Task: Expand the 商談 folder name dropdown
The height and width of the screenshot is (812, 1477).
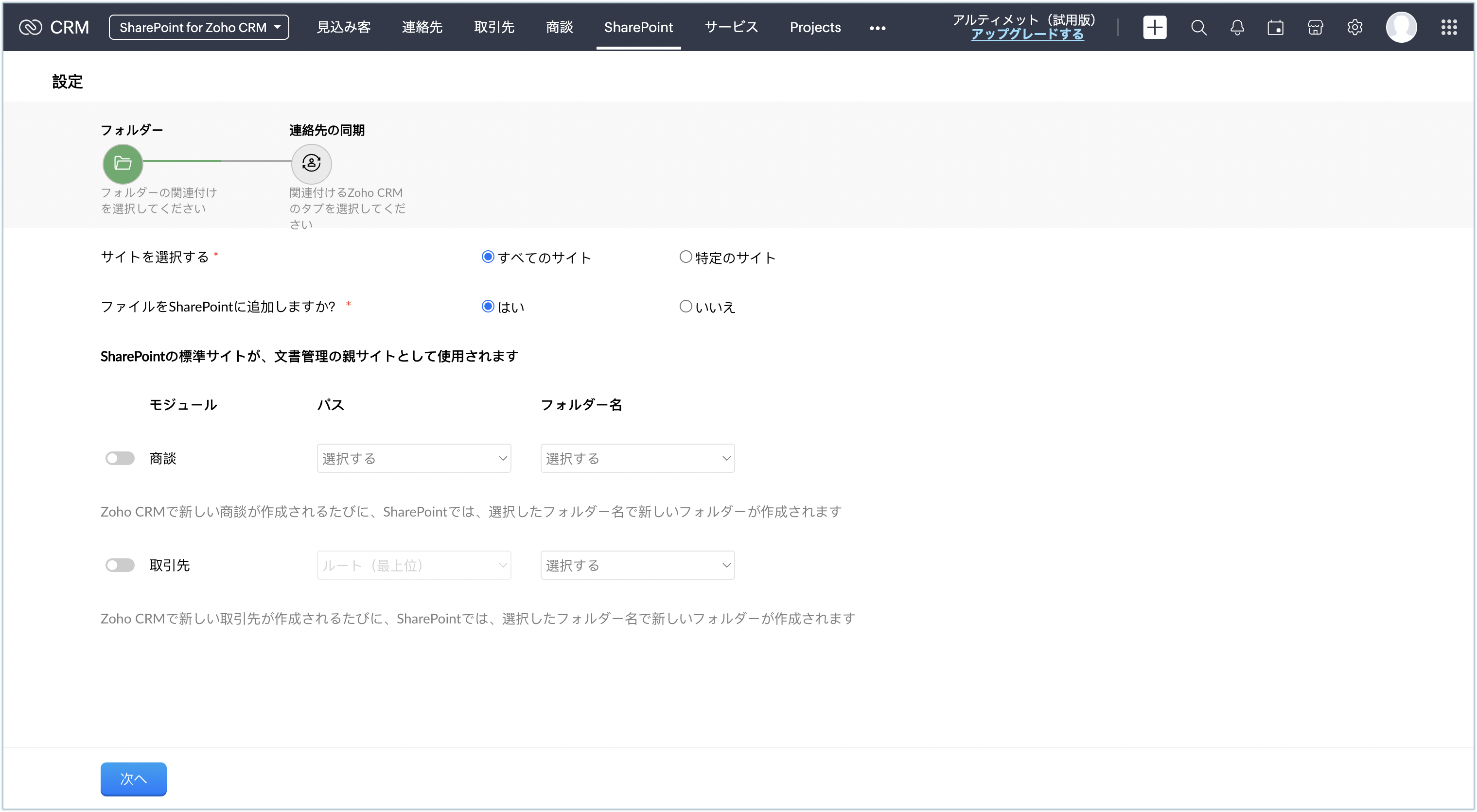Action: [637, 458]
